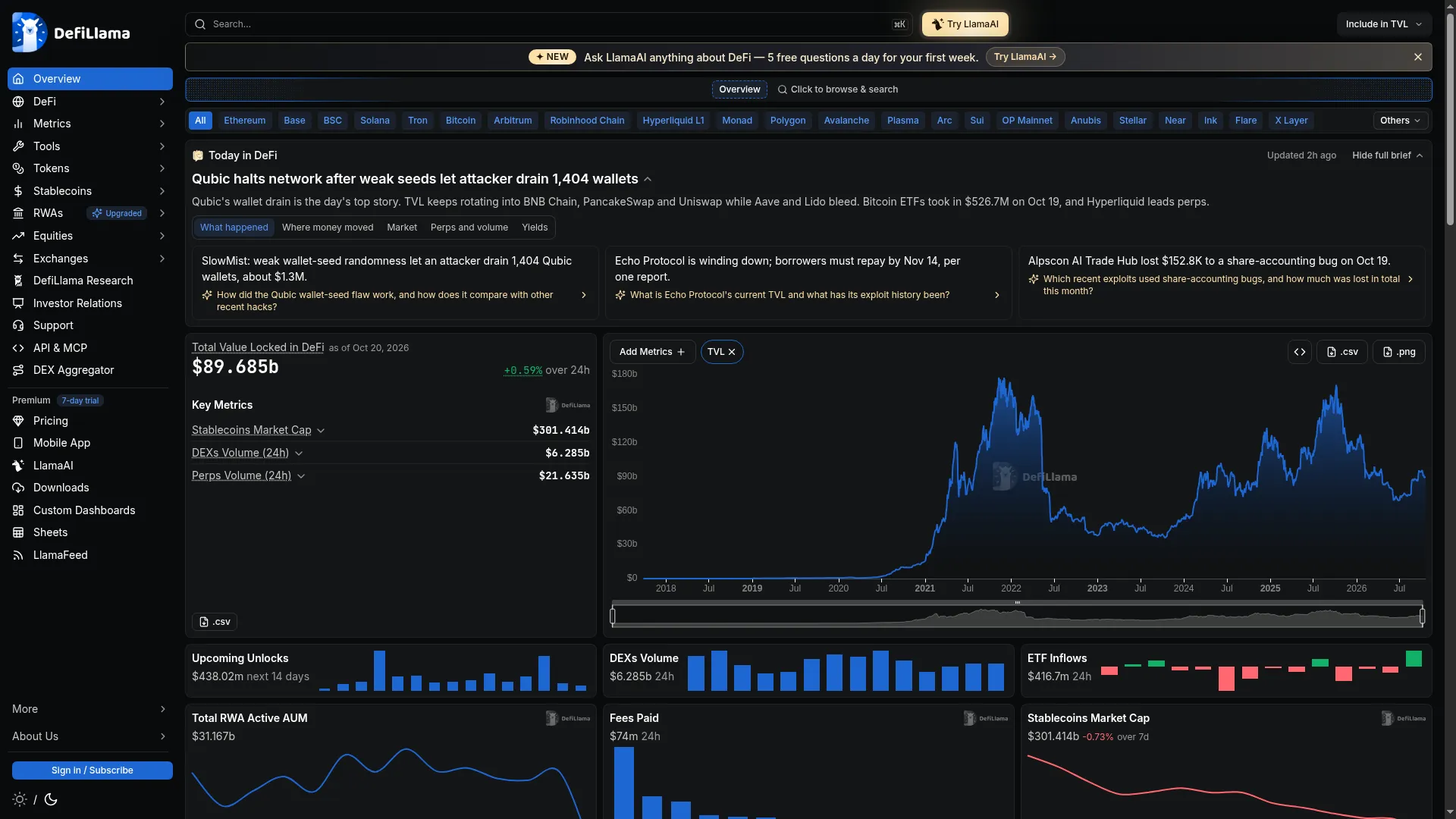Open the Include in TVL dropdown
1456x819 pixels.
[1384, 24]
